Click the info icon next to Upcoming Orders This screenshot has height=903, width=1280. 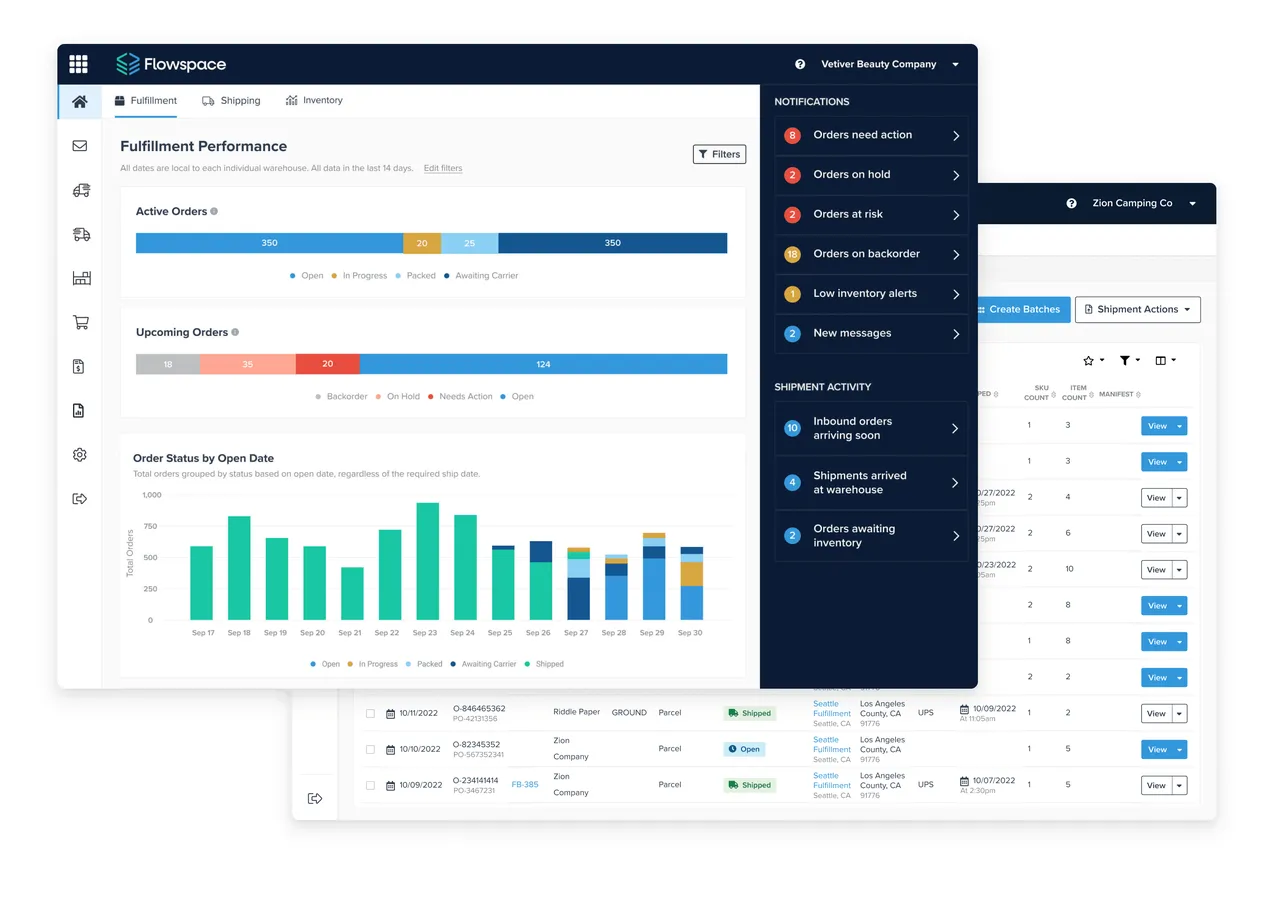235,332
